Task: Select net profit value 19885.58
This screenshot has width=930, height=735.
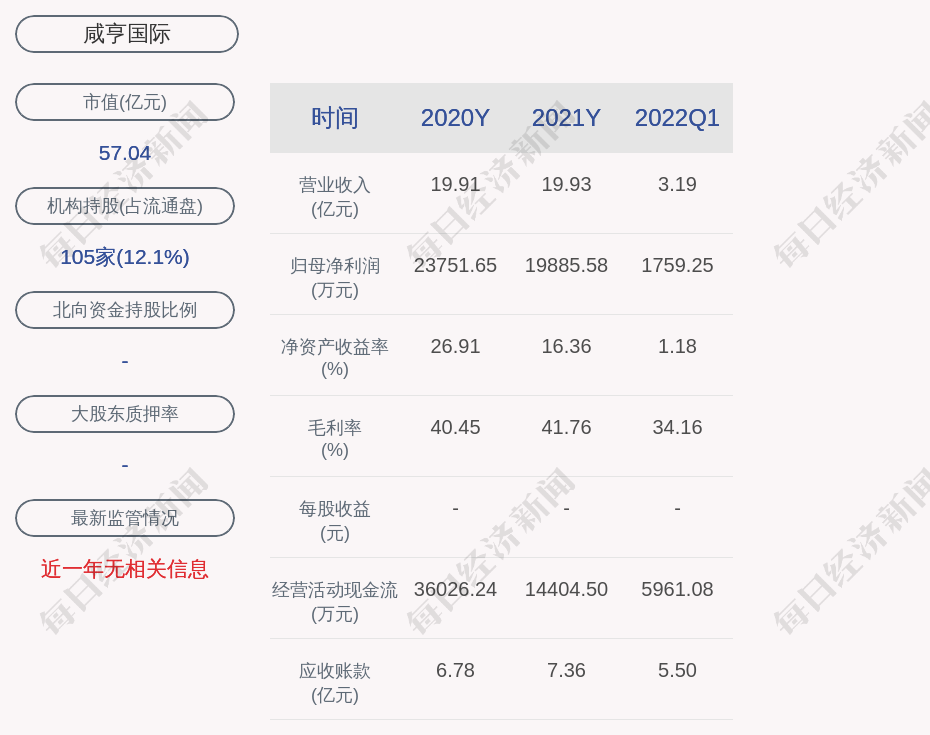Action: pyautogui.click(x=566, y=265)
